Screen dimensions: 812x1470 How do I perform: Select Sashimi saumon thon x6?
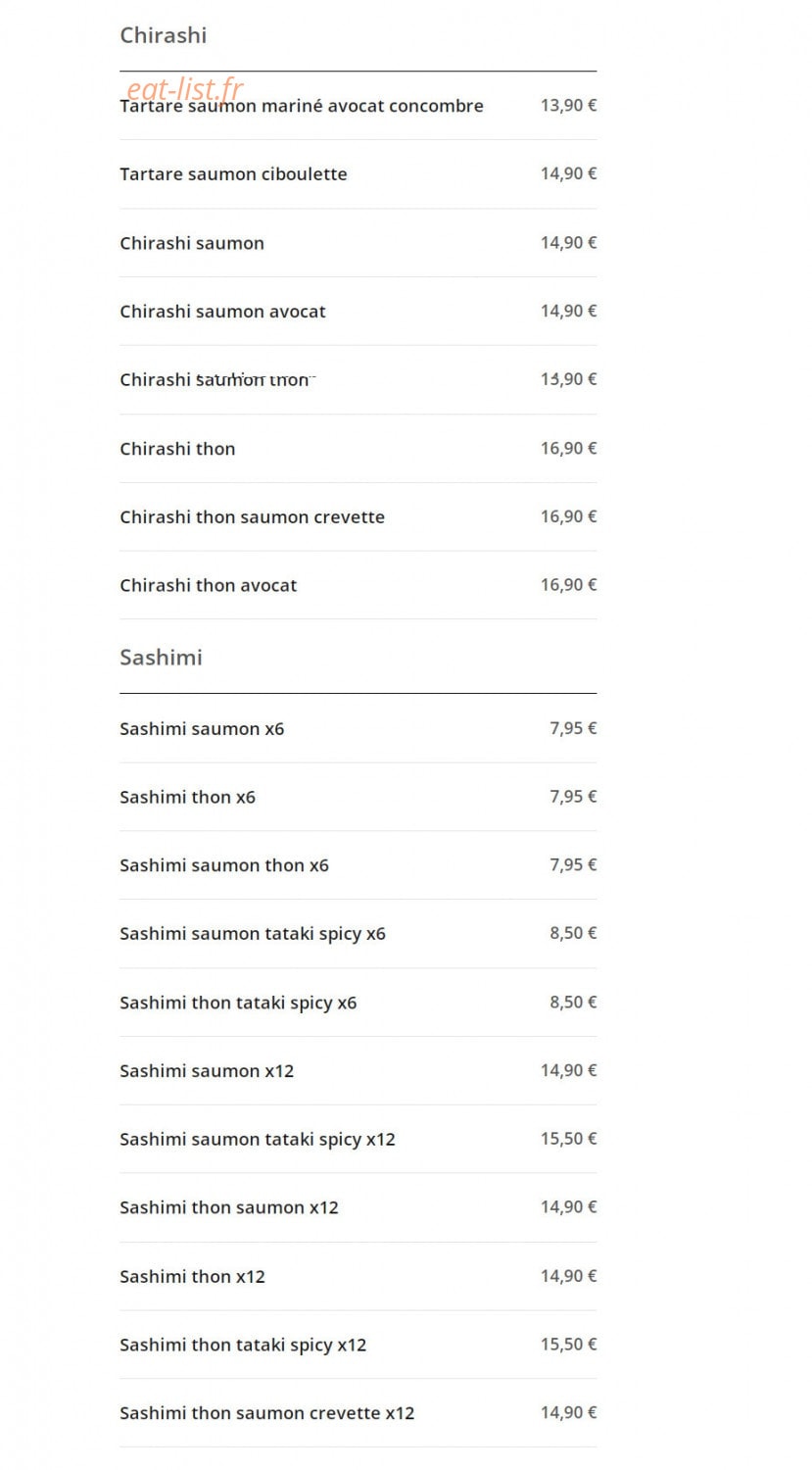pyautogui.click(x=224, y=865)
